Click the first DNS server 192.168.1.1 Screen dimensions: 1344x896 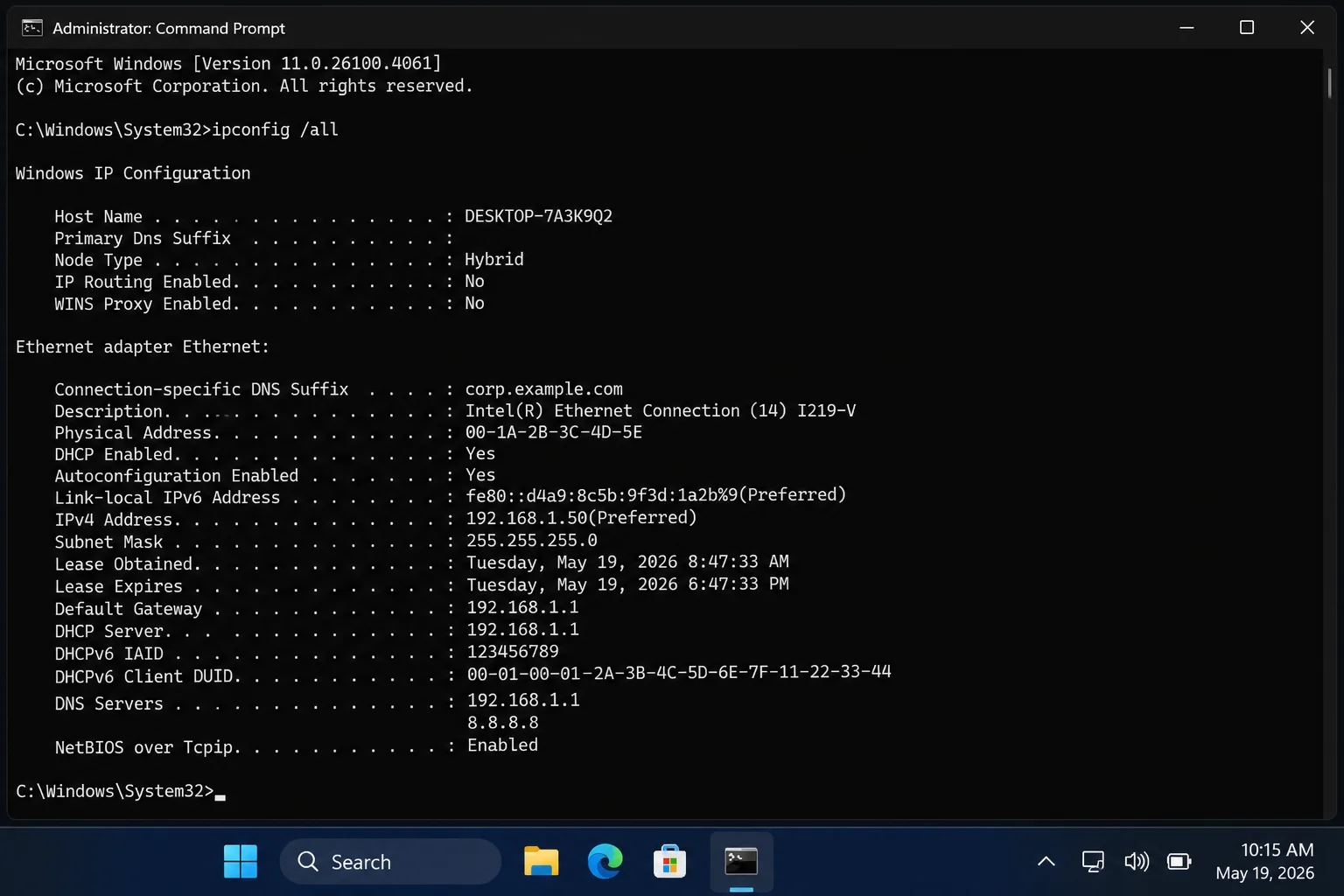523,700
